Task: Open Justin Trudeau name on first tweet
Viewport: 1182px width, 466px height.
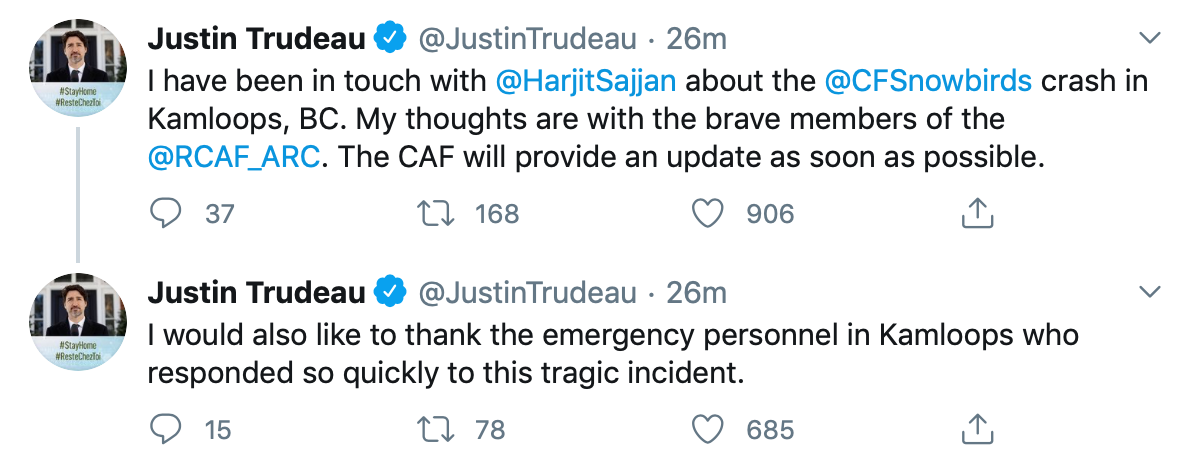Action: tap(256, 39)
